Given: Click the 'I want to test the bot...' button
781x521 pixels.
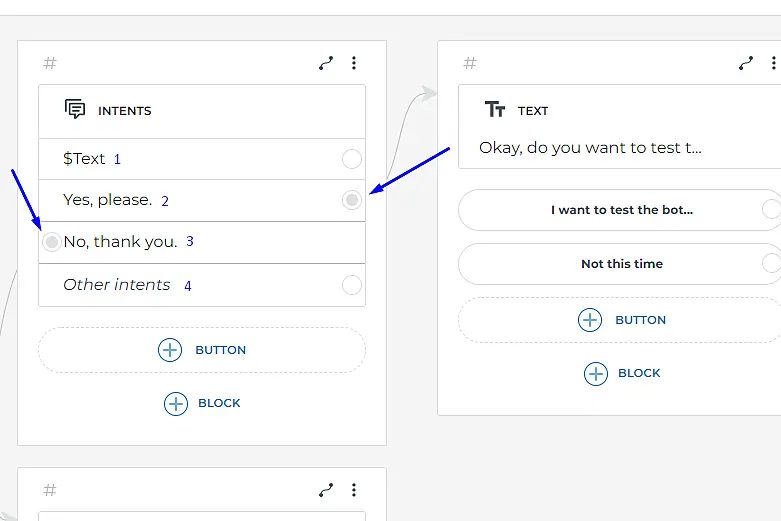Looking at the screenshot, I should point(621,210).
